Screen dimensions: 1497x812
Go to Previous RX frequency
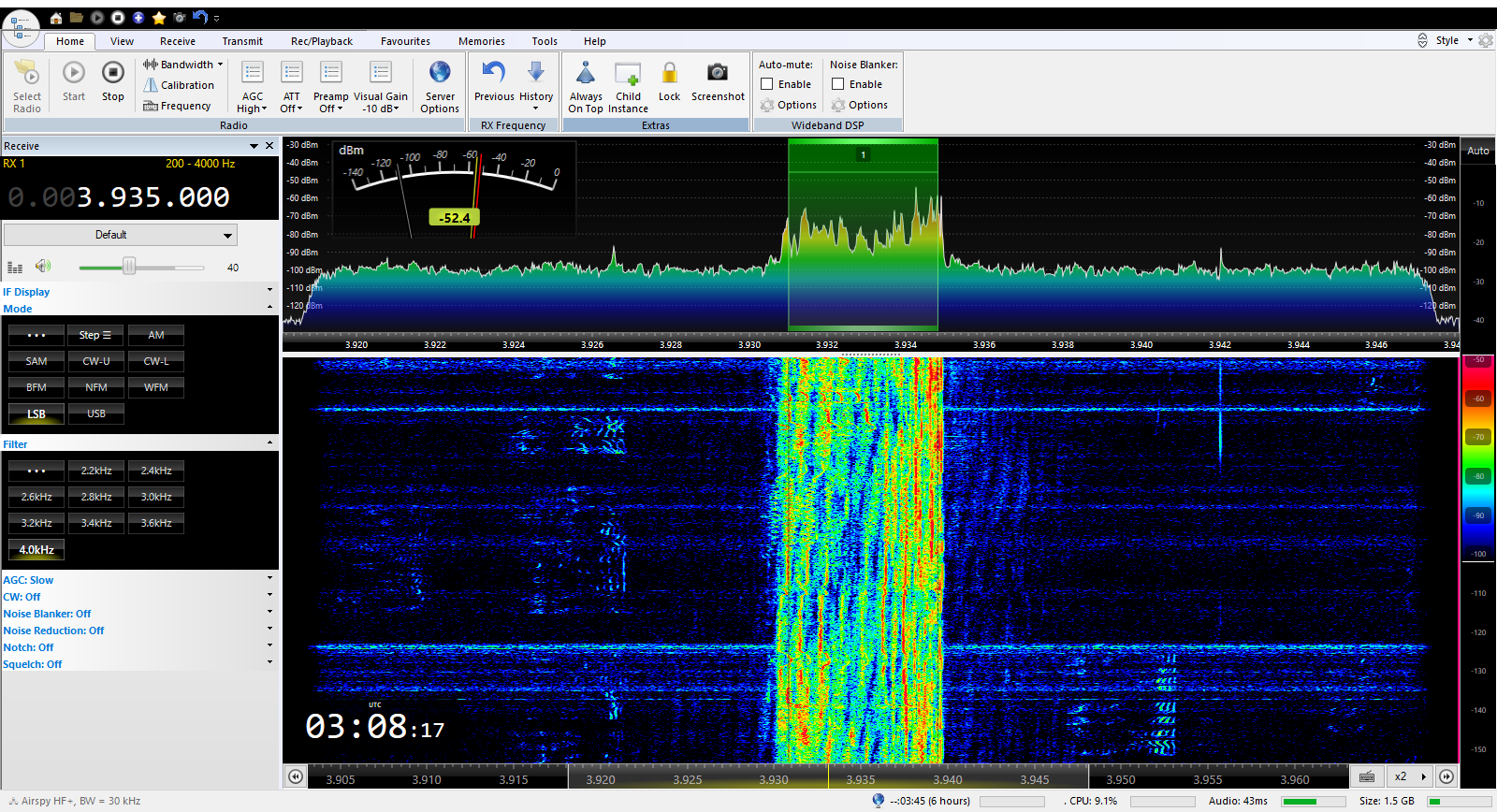[x=494, y=73]
